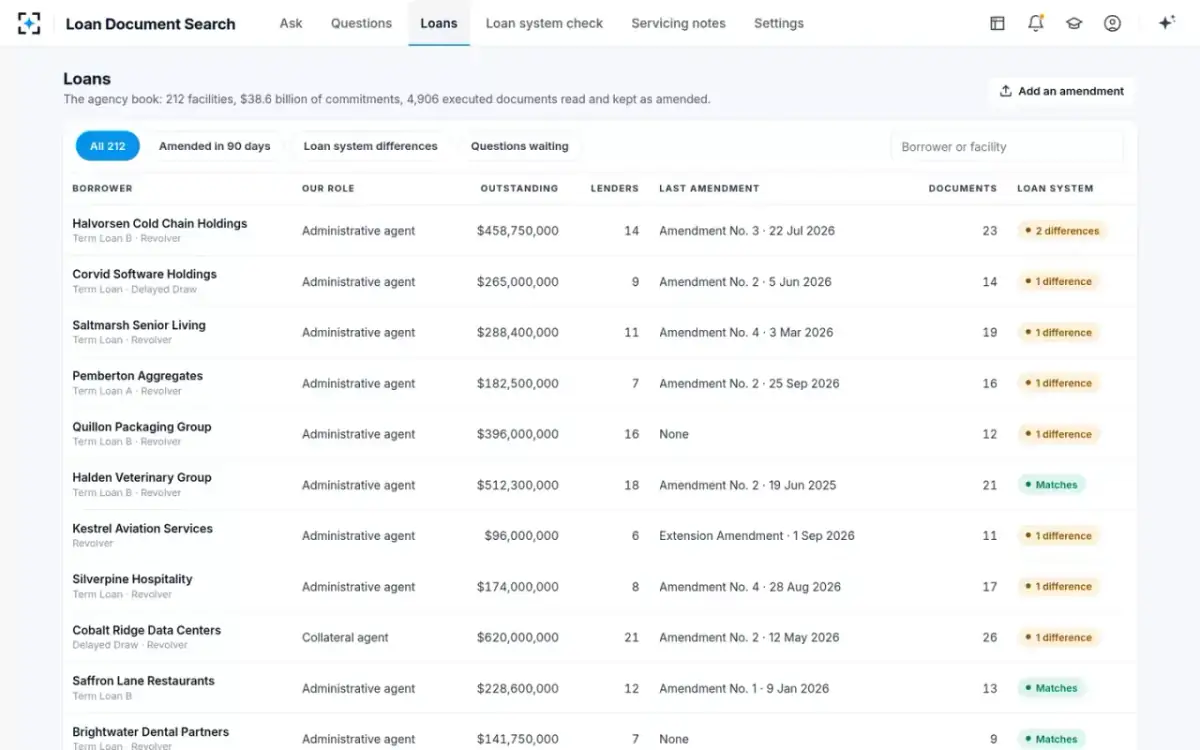Click Silverpine Hospitality's 1 difference badge
This screenshot has width=1200, height=750.
[1059, 587]
